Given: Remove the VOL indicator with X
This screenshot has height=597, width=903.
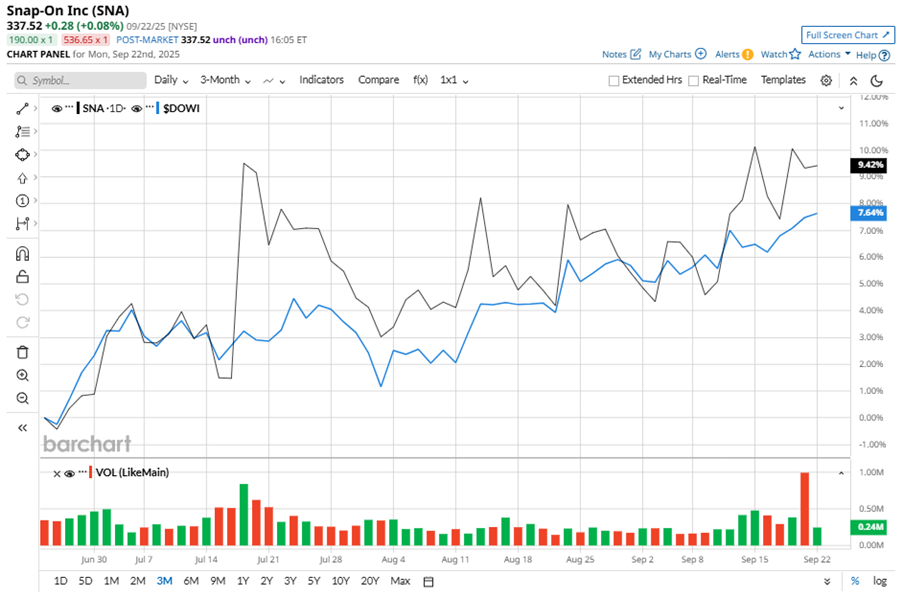Looking at the screenshot, I should coord(56,474).
